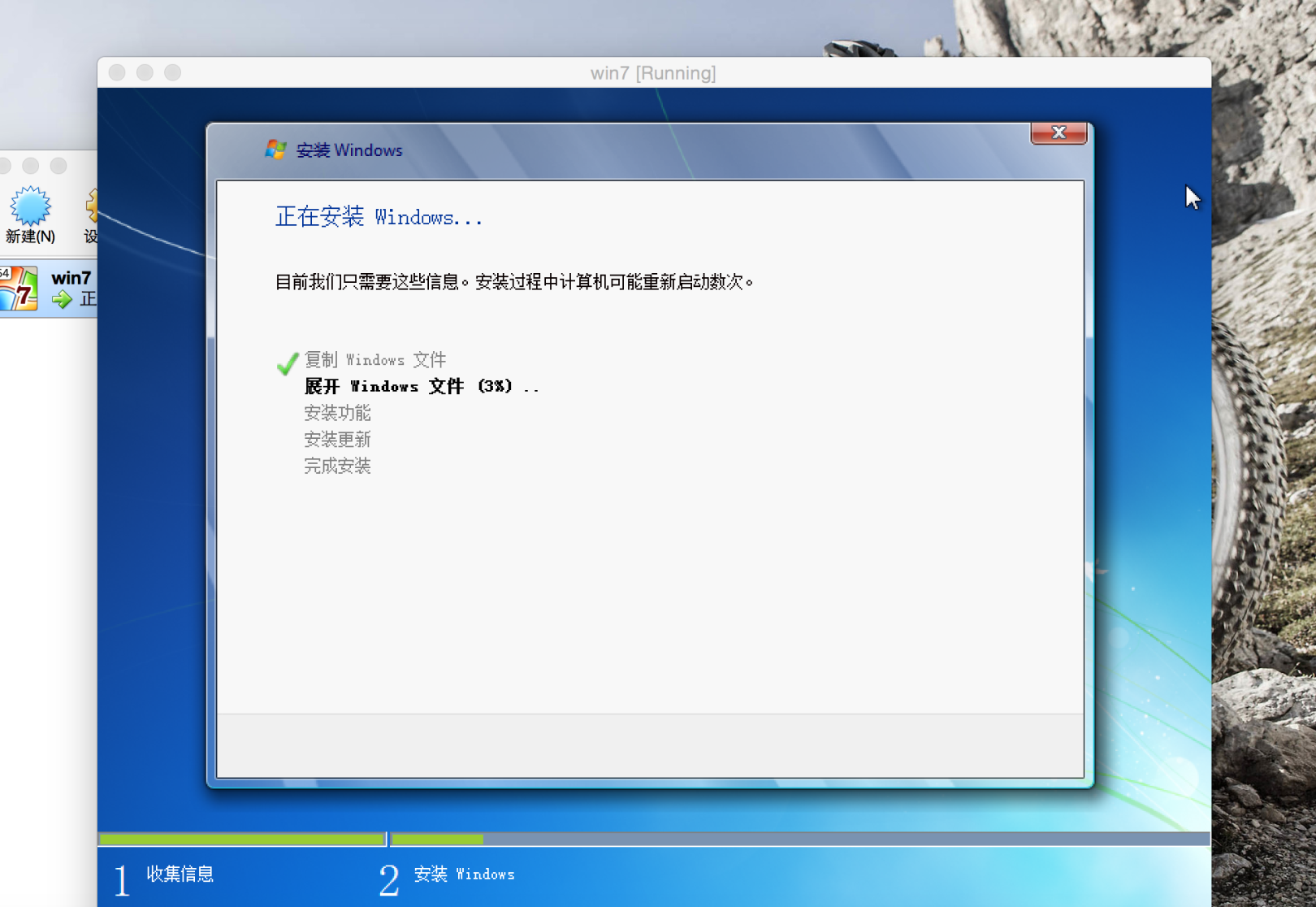Image resolution: width=1316 pixels, height=907 pixels.
Task: Click the text 复制 Windows 文件
Action: [x=375, y=359]
